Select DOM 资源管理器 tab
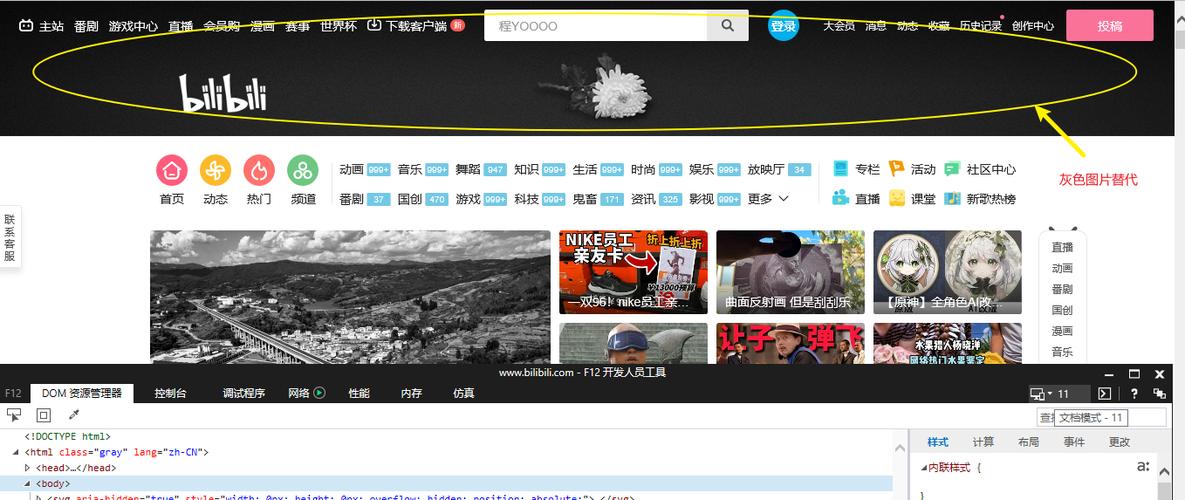The width and height of the screenshot is (1185, 500). [82, 393]
